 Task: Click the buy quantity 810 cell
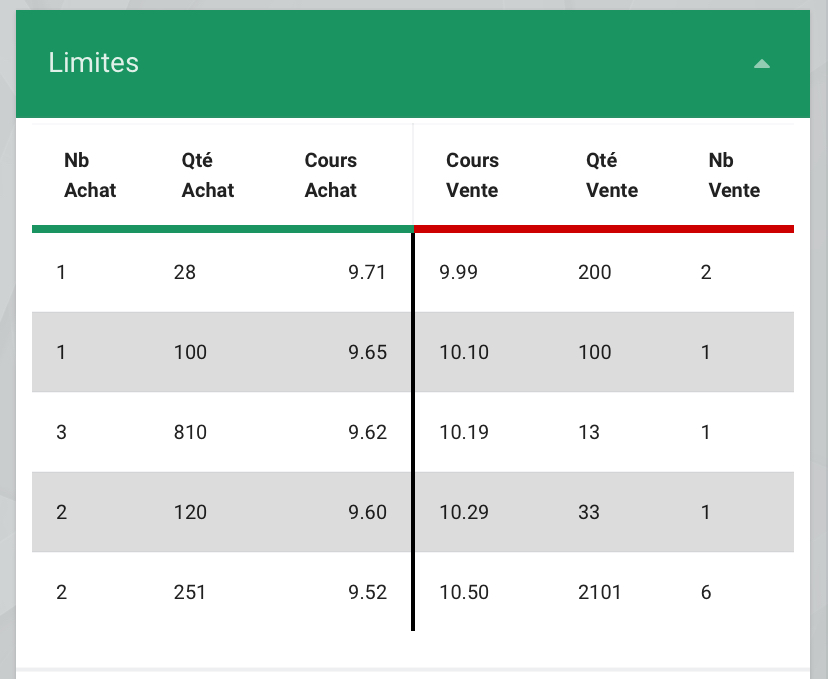tap(190, 432)
